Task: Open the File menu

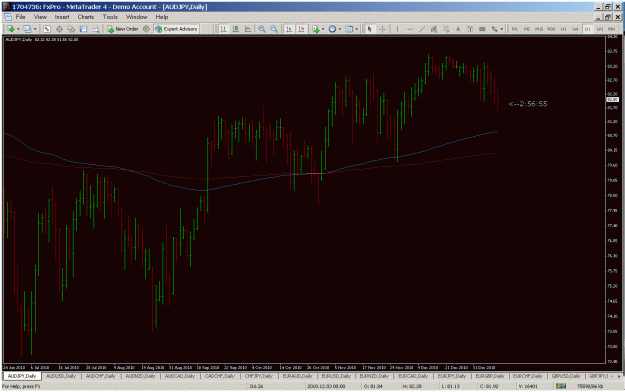Action: coord(20,17)
